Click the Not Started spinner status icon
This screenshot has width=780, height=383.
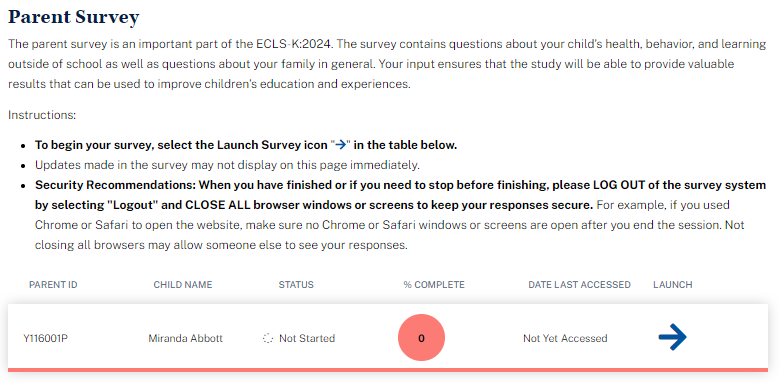pos(268,339)
